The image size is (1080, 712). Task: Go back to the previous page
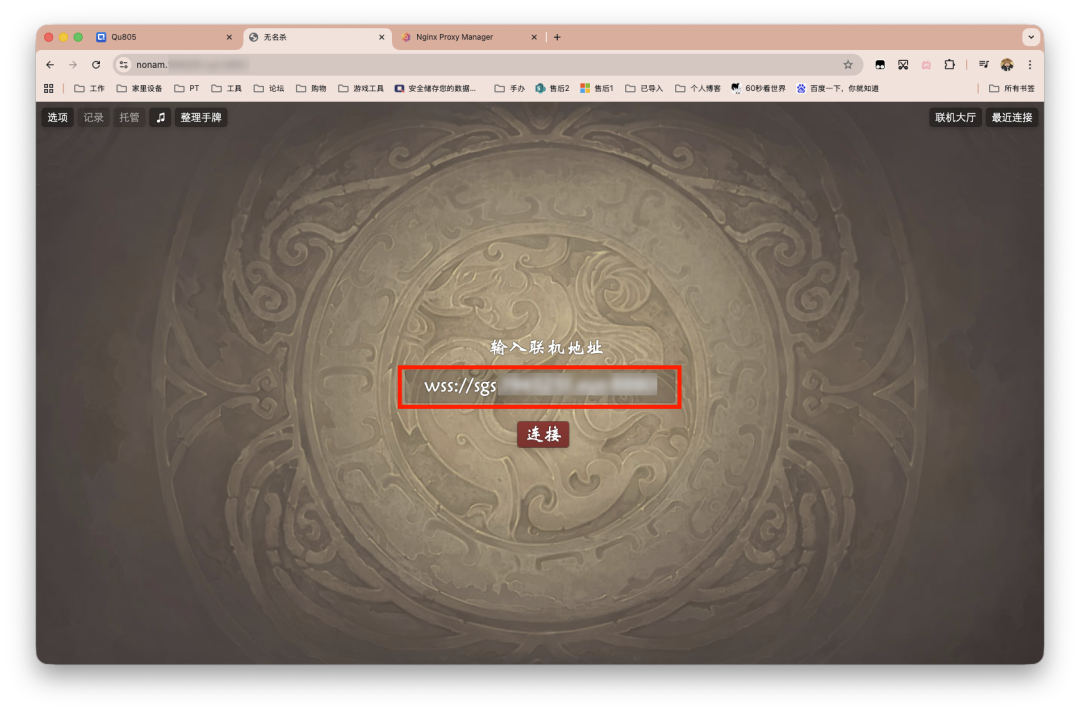click(x=50, y=65)
